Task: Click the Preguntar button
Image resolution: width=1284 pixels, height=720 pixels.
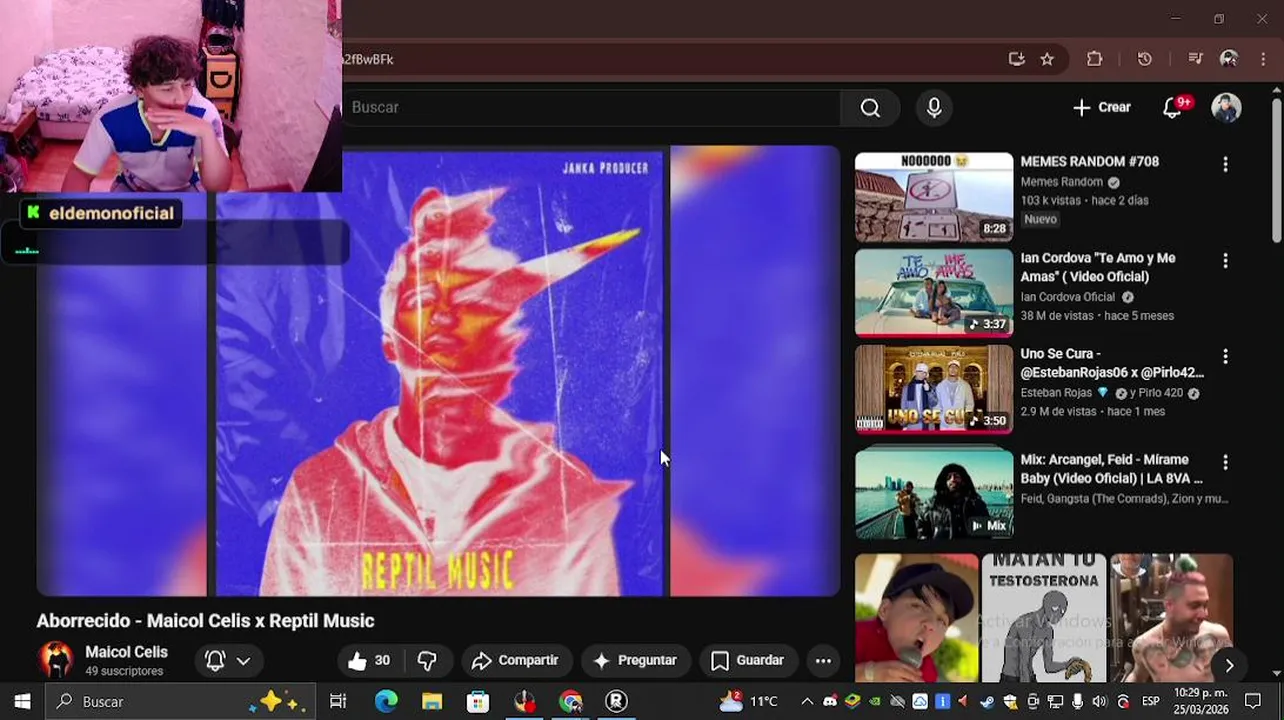Action: pyautogui.click(x=635, y=660)
